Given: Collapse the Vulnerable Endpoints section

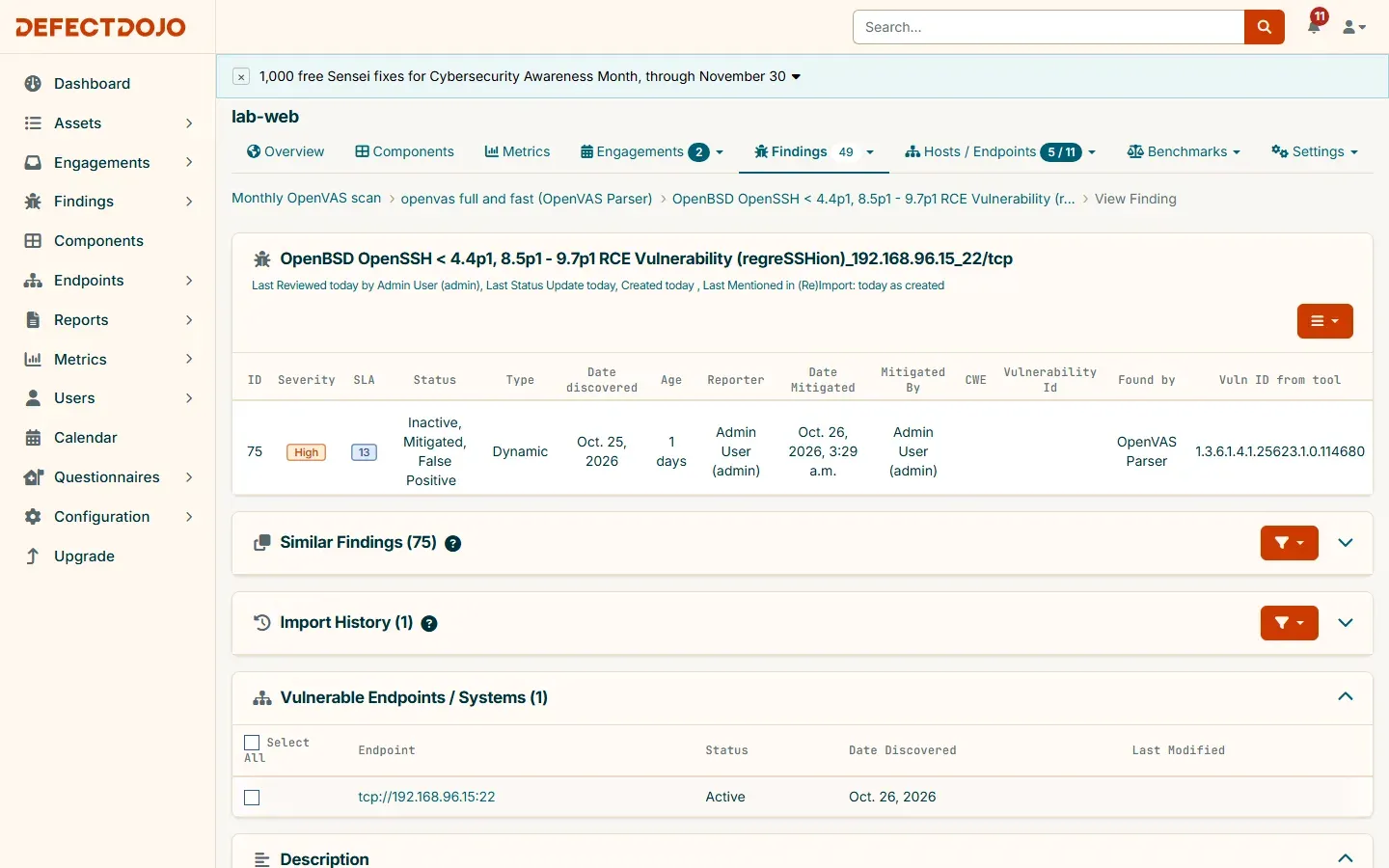Looking at the screenshot, I should click(x=1346, y=697).
